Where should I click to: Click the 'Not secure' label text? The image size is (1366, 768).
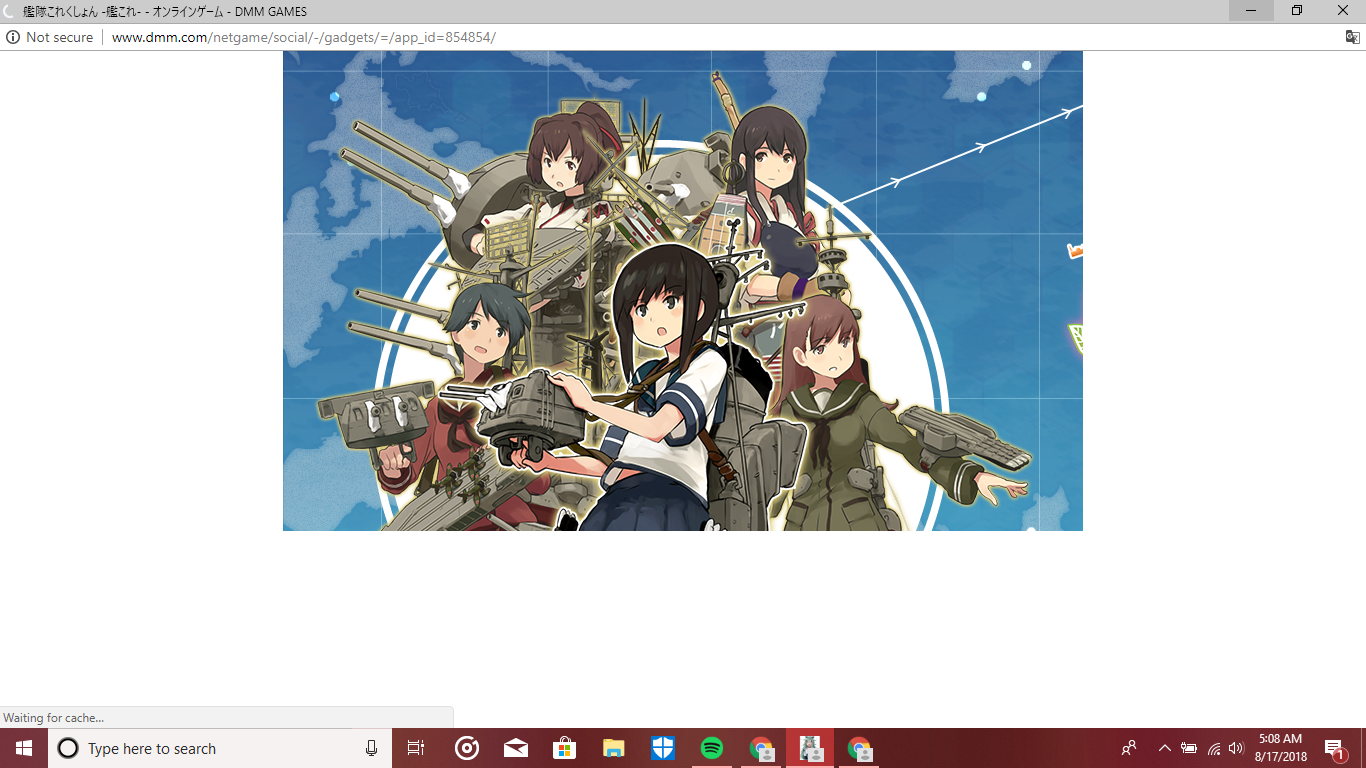[59, 37]
